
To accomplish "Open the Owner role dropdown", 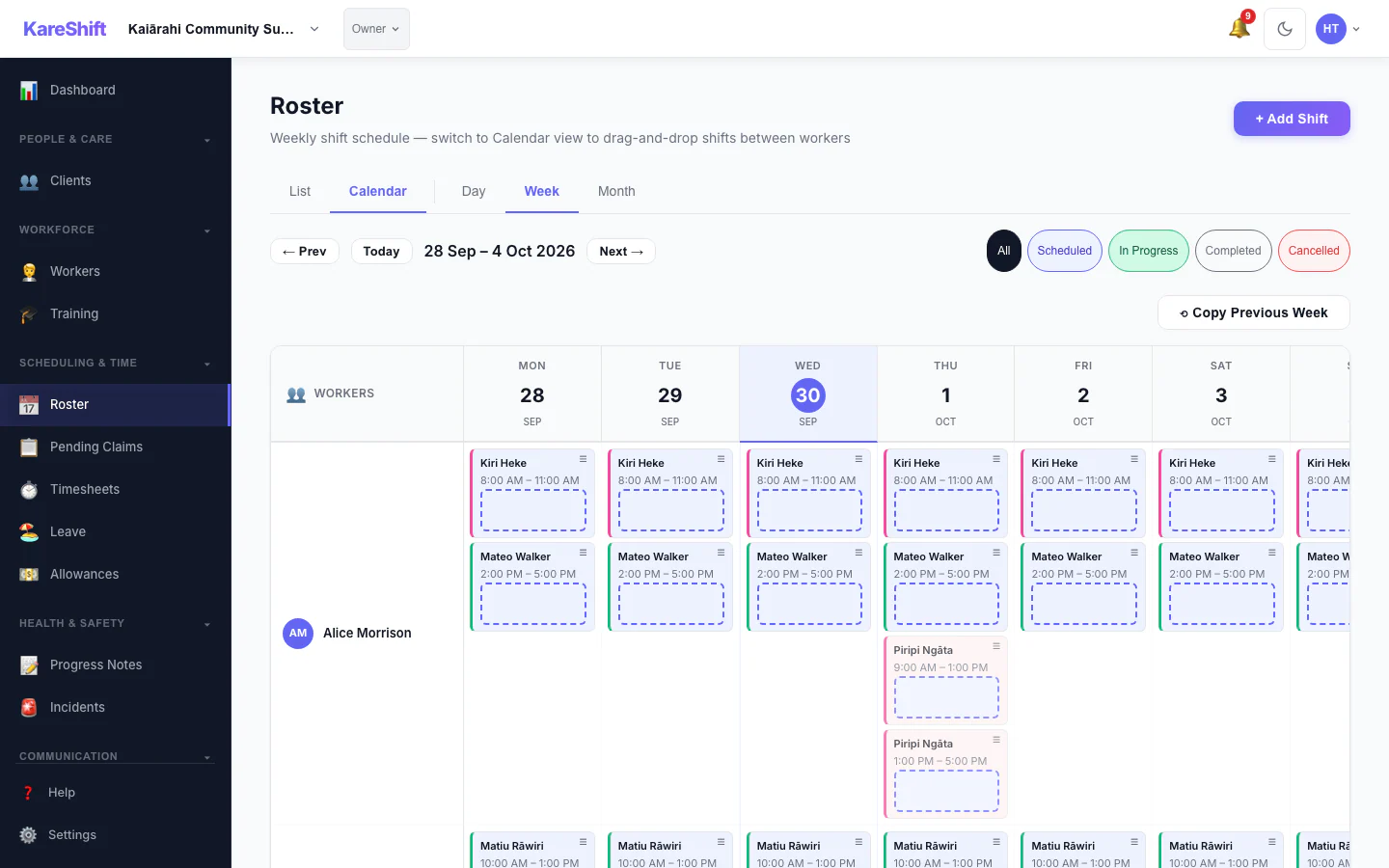I will [376, 29].
